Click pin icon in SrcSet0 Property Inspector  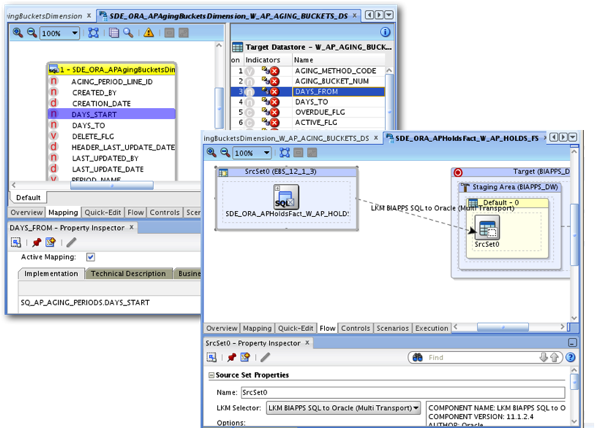click(x=232, y=357)
